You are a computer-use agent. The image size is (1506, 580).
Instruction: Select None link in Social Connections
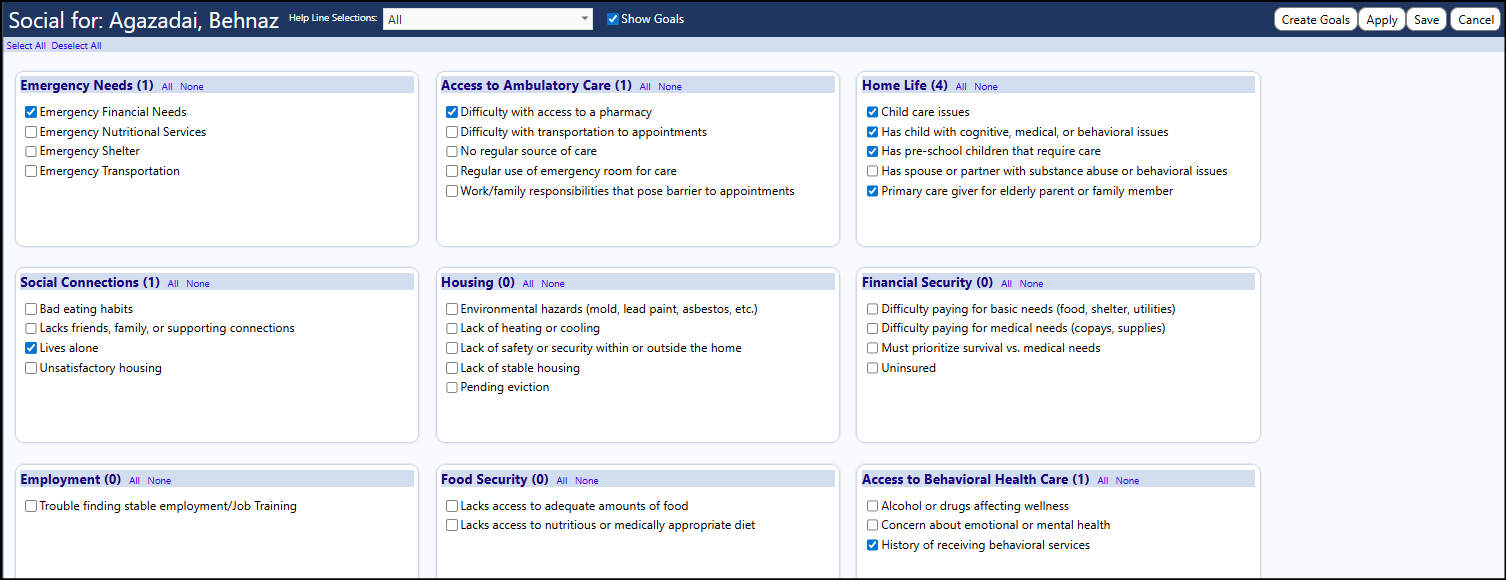[198, 284]
